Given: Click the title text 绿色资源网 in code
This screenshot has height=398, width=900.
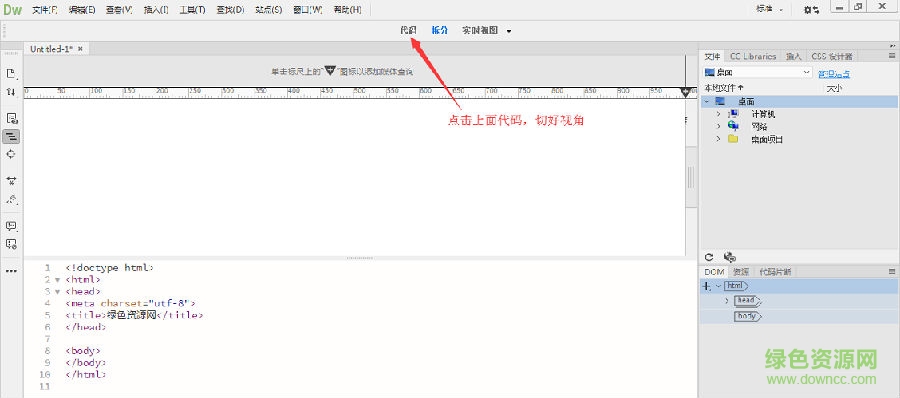Looking at the screenshot, I should (x=132, y=315).
